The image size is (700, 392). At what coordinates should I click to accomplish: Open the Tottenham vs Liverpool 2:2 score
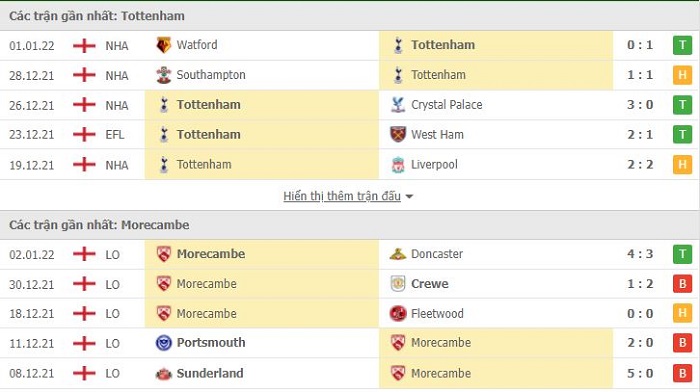[640, 165]
